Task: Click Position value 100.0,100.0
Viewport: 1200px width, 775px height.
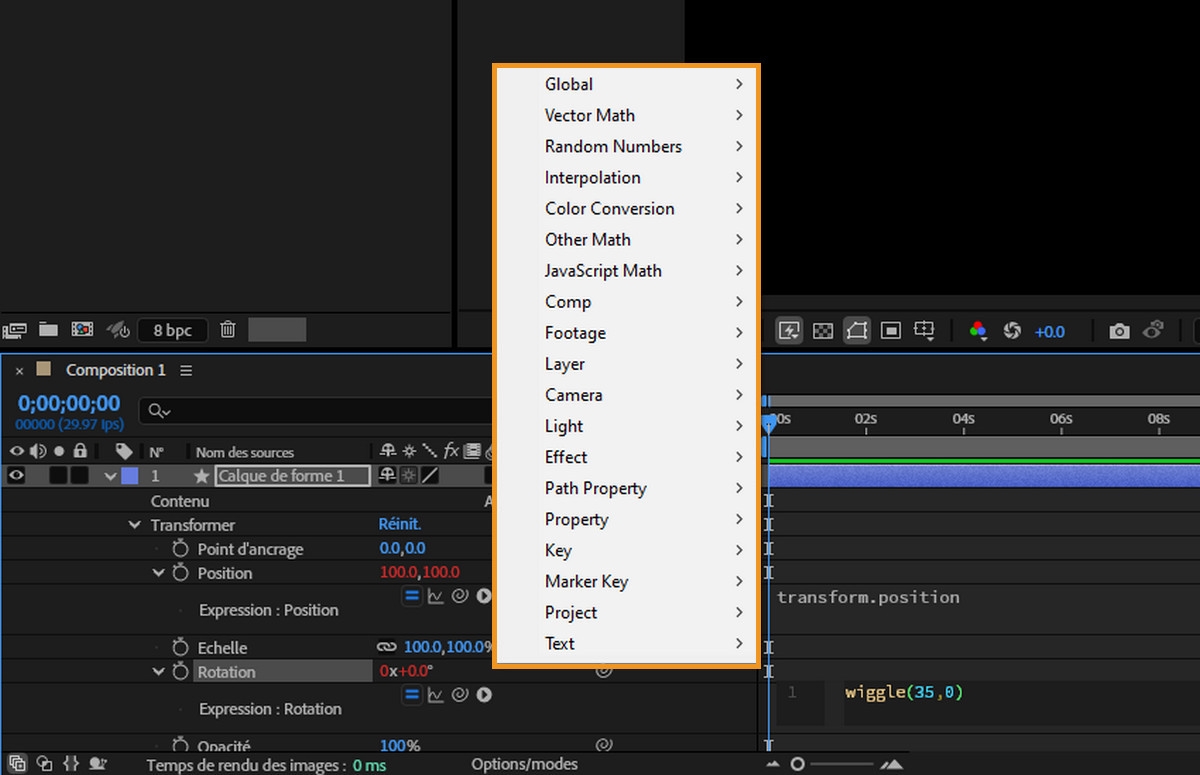Action: tap(420, 573)
